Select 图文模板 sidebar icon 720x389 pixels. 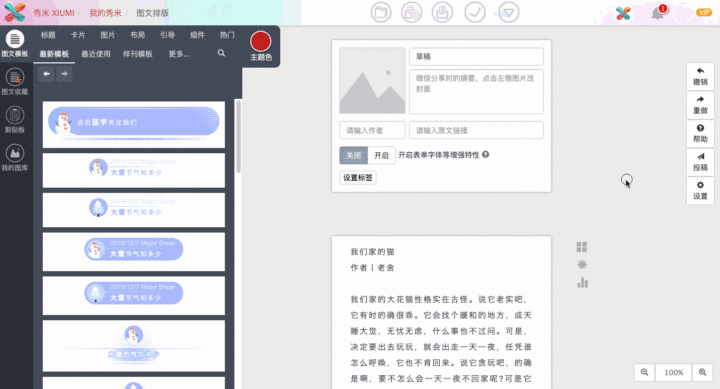click(x=15, y=44)
